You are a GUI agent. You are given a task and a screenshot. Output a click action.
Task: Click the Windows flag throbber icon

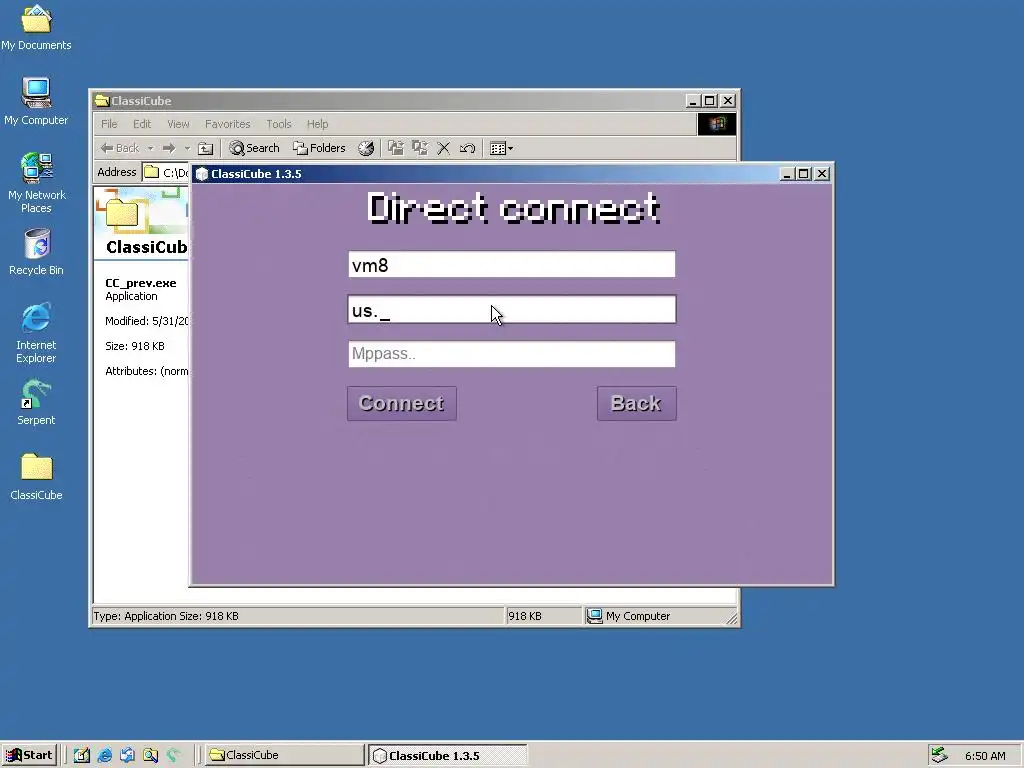pos(716,123)
